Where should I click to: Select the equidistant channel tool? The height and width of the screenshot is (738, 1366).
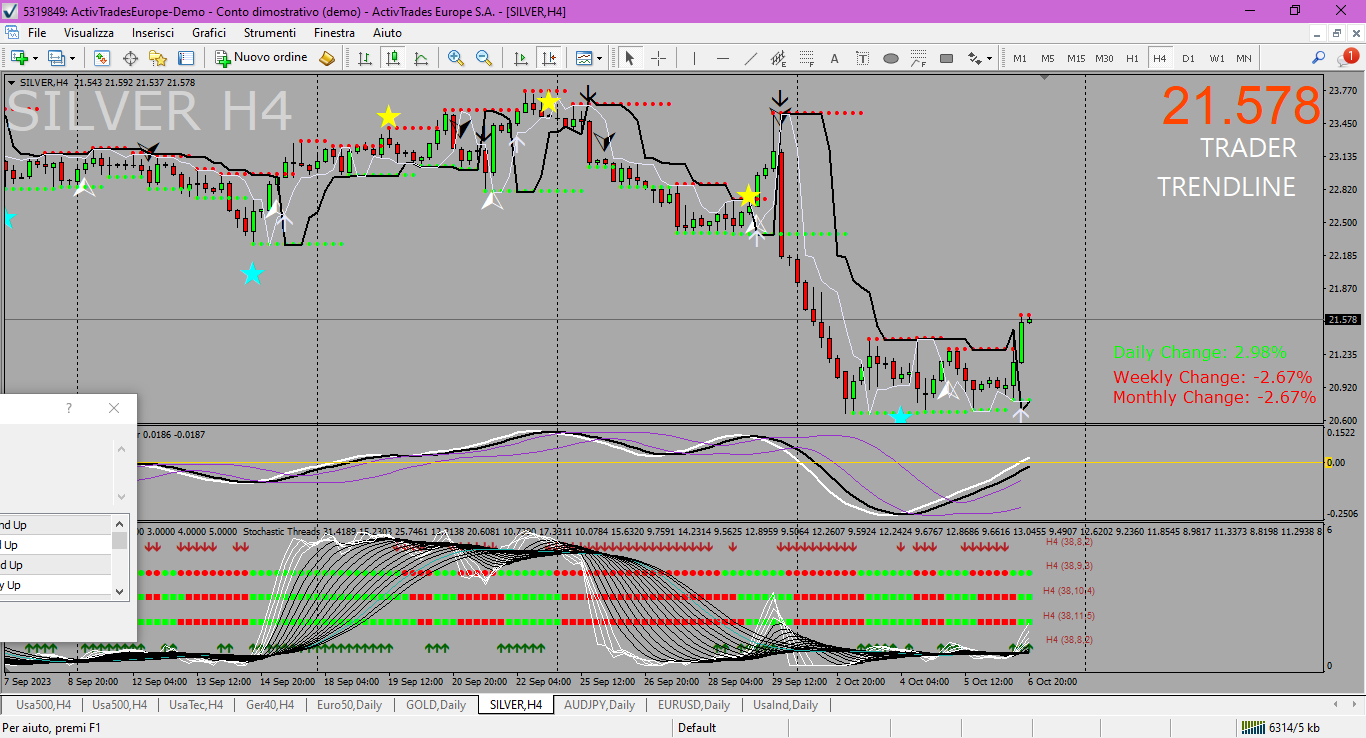coord(778,58)
